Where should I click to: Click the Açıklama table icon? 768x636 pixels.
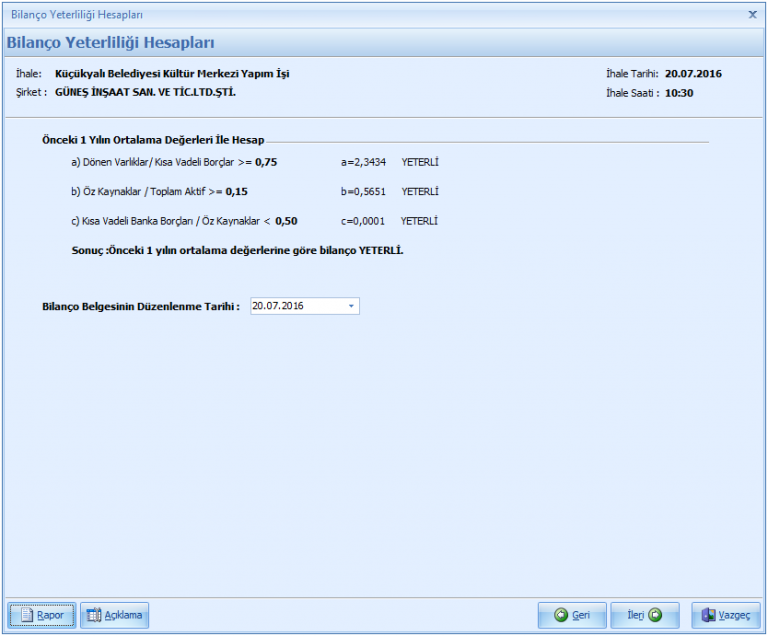click(95, 615)
